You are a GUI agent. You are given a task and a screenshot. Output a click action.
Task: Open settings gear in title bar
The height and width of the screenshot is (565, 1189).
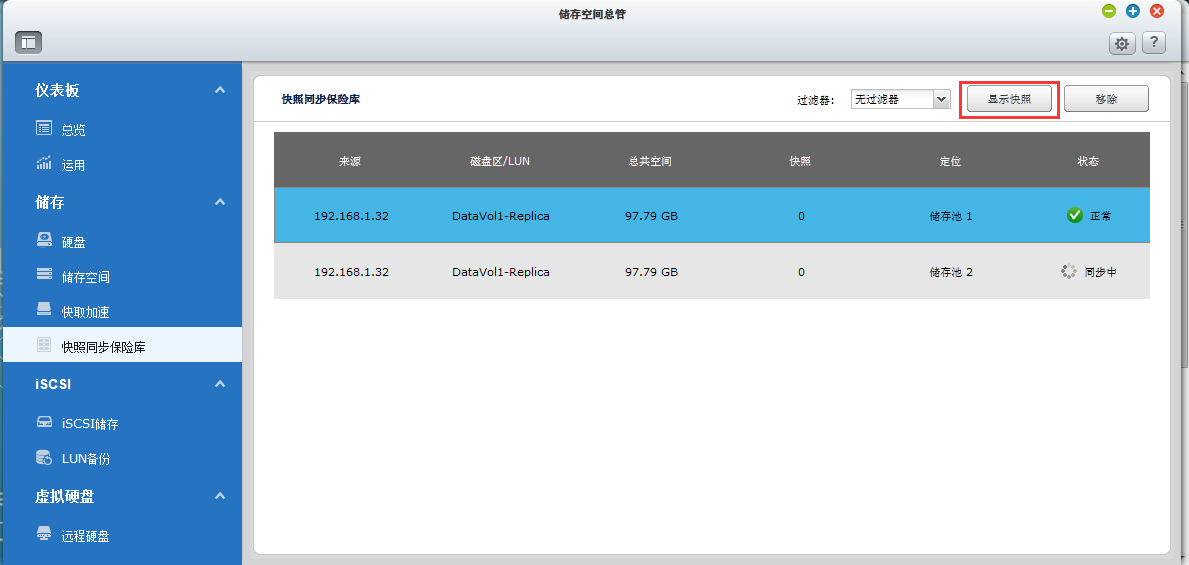(1122, 43)
